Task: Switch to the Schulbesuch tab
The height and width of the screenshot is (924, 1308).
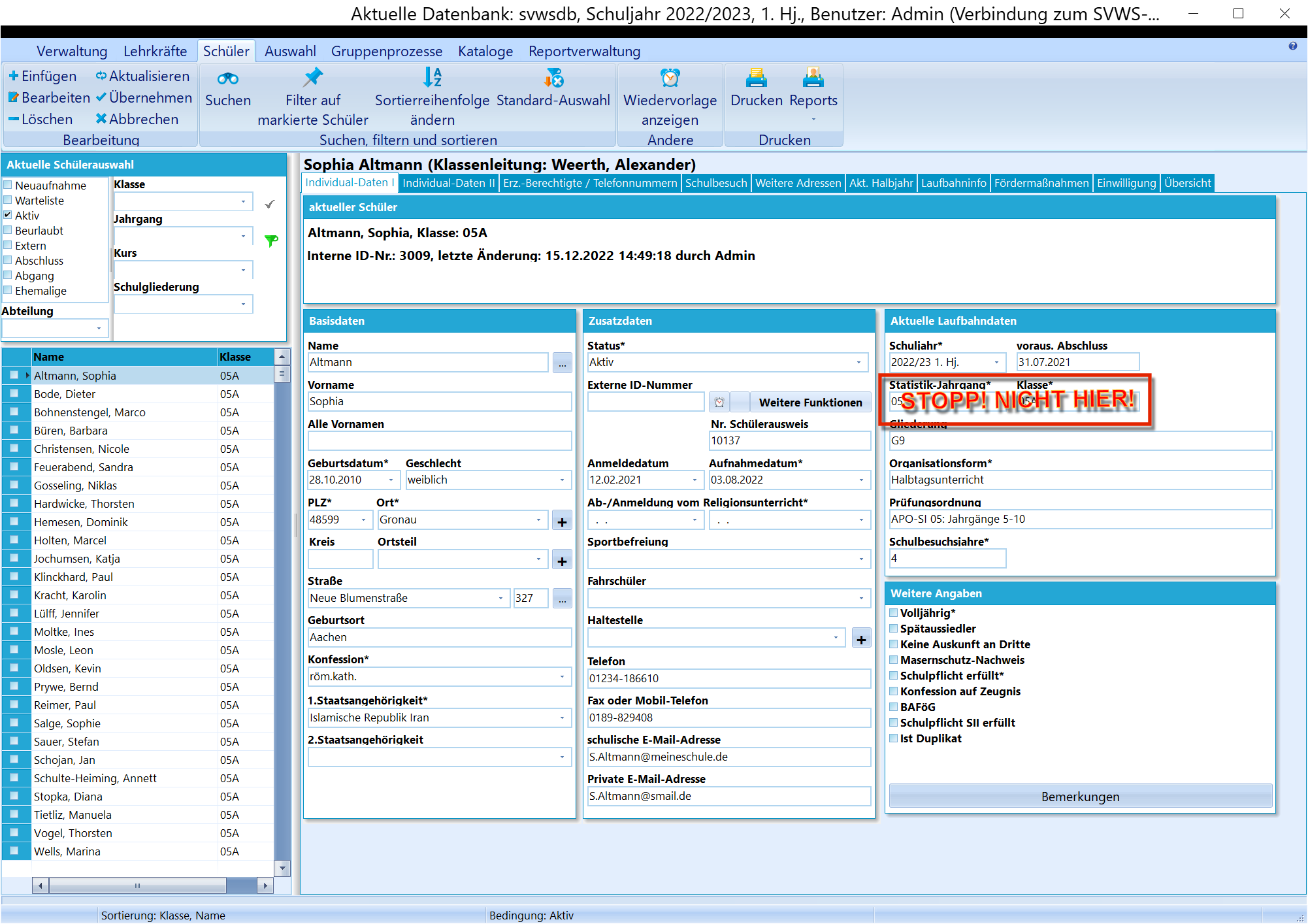Action: tap(716, 183)
